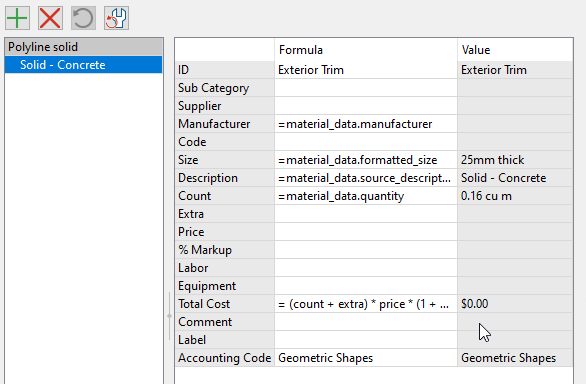The height and width of the screenshot is (384, 586).
Task: Click the Size row label
Action: pyautogui.click(x=225, y=160)
